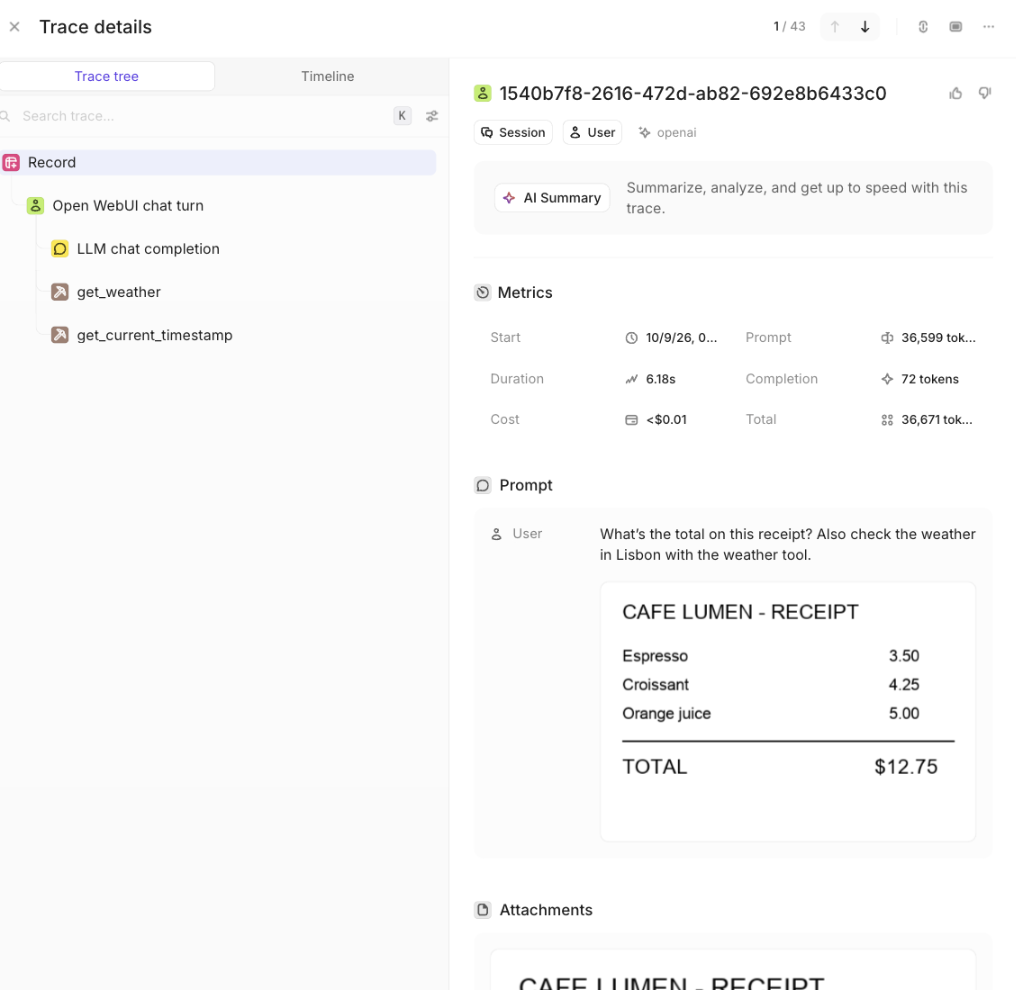Click the openai tag
The width and height of the screenshot is (1016, 990).
pyautogui.click(x=667, y=132)
